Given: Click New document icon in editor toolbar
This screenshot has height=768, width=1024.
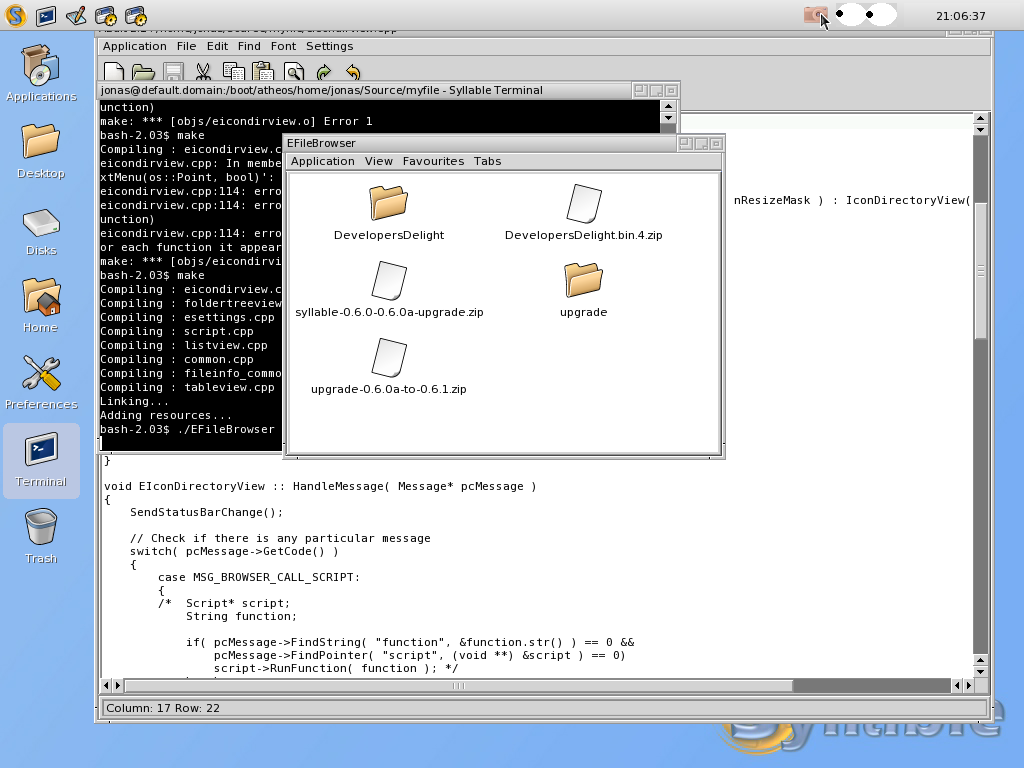Looking at the screenshot, I should 114,72.
